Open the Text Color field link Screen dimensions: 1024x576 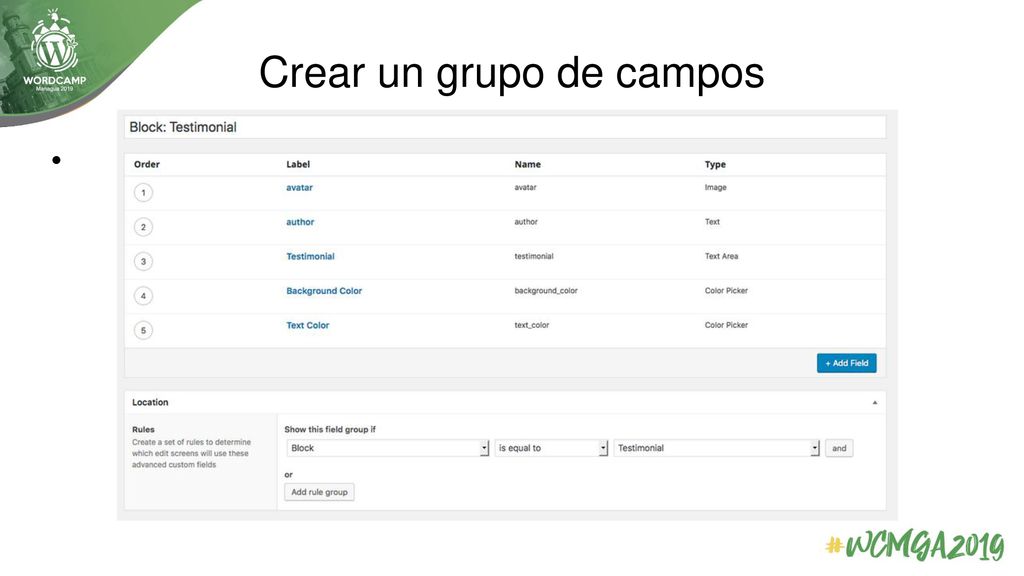tap(308, 325)
